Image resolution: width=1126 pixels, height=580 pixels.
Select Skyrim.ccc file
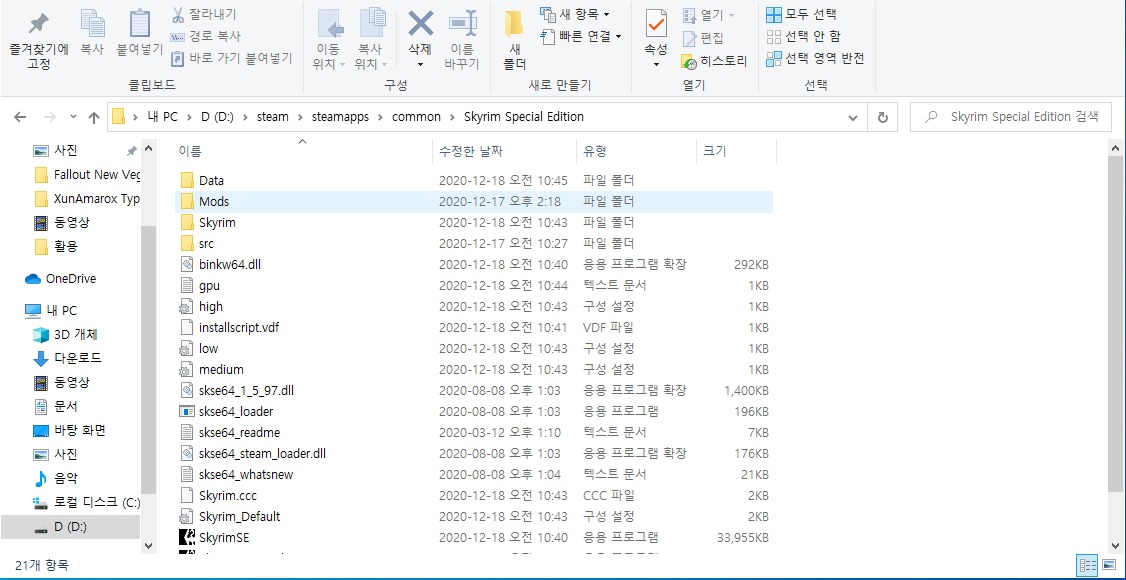pyautogui.click(x=474, y=495)
